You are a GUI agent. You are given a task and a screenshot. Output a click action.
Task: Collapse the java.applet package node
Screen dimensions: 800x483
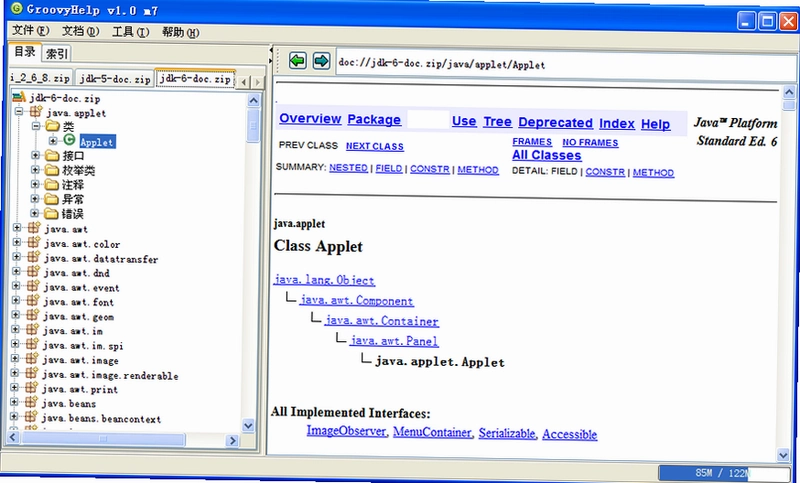[19, 111]
